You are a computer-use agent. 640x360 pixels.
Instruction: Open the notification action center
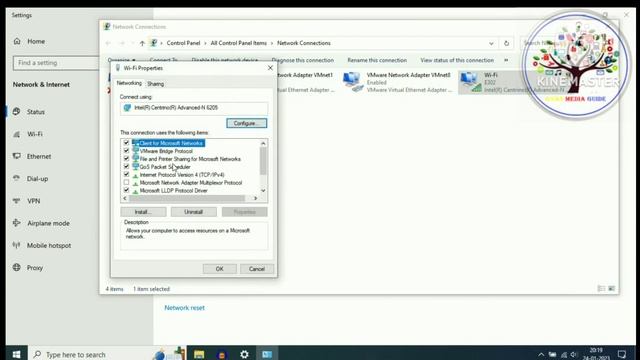pyautogui.click(x=622, y=354)
